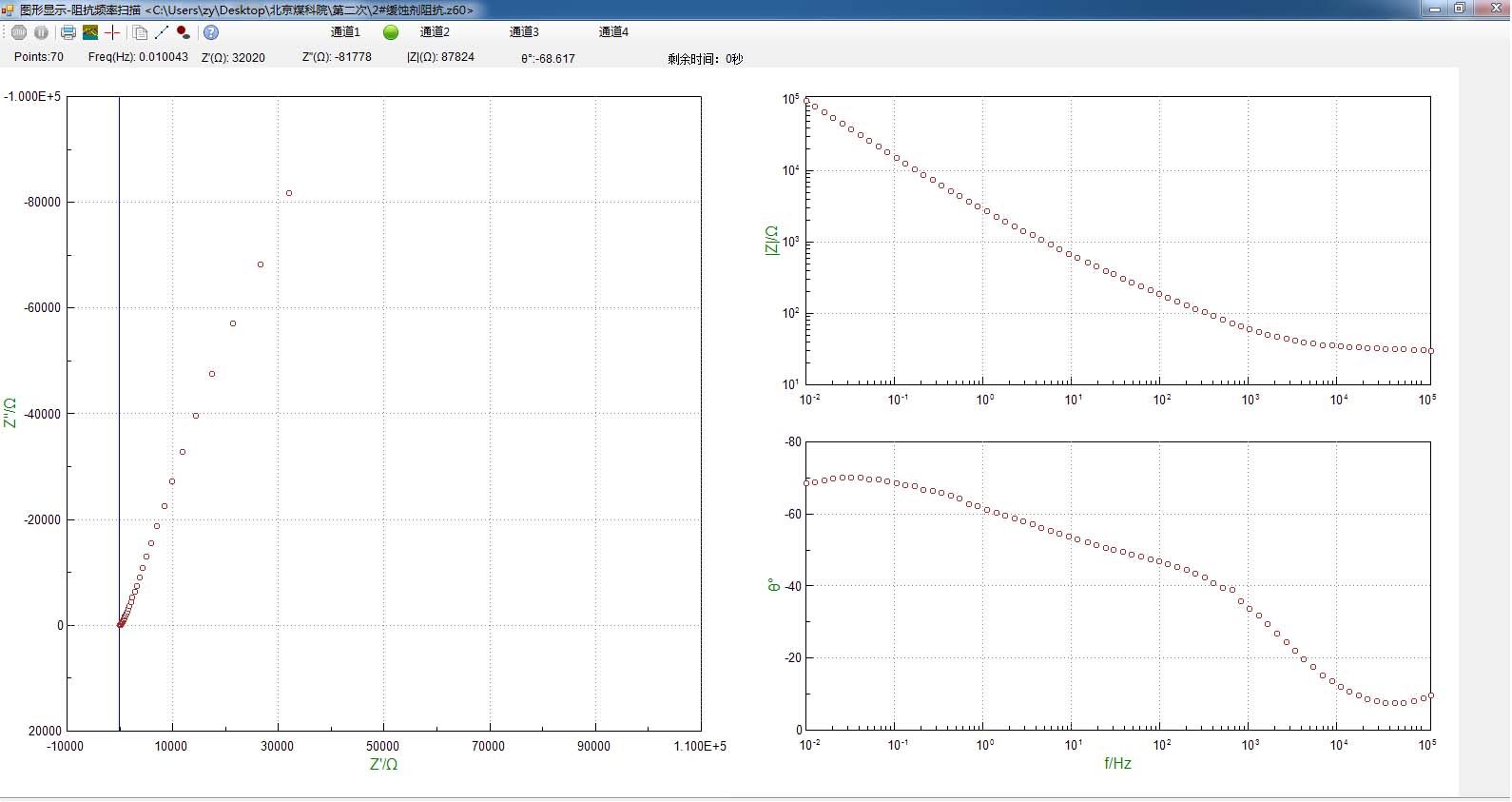Image resolution: width=1512 pixels, height=802 pixels.
Task: Click the copy data icon
Action: coord(140,32)
